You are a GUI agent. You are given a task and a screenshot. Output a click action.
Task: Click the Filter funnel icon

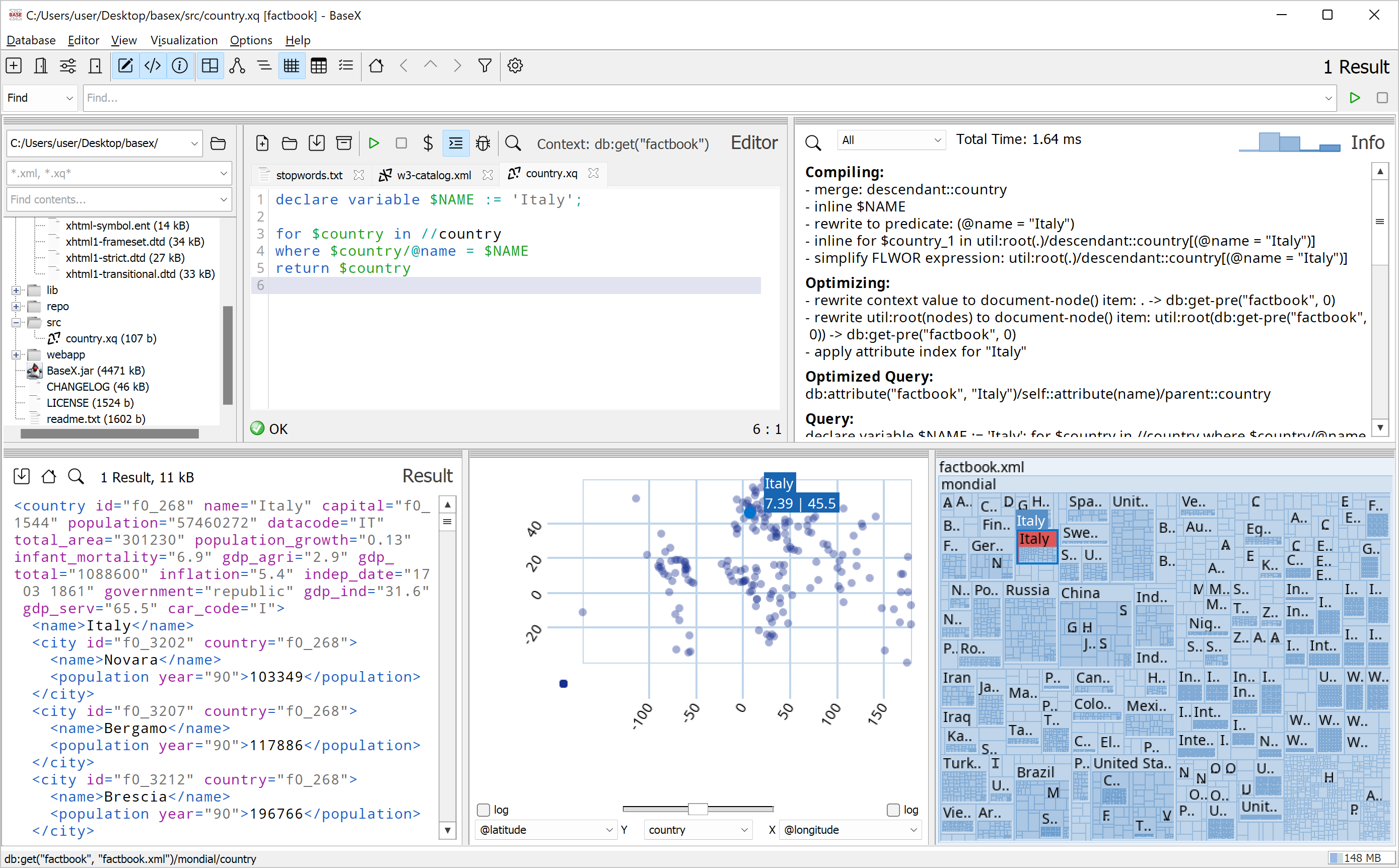(484, 65)
